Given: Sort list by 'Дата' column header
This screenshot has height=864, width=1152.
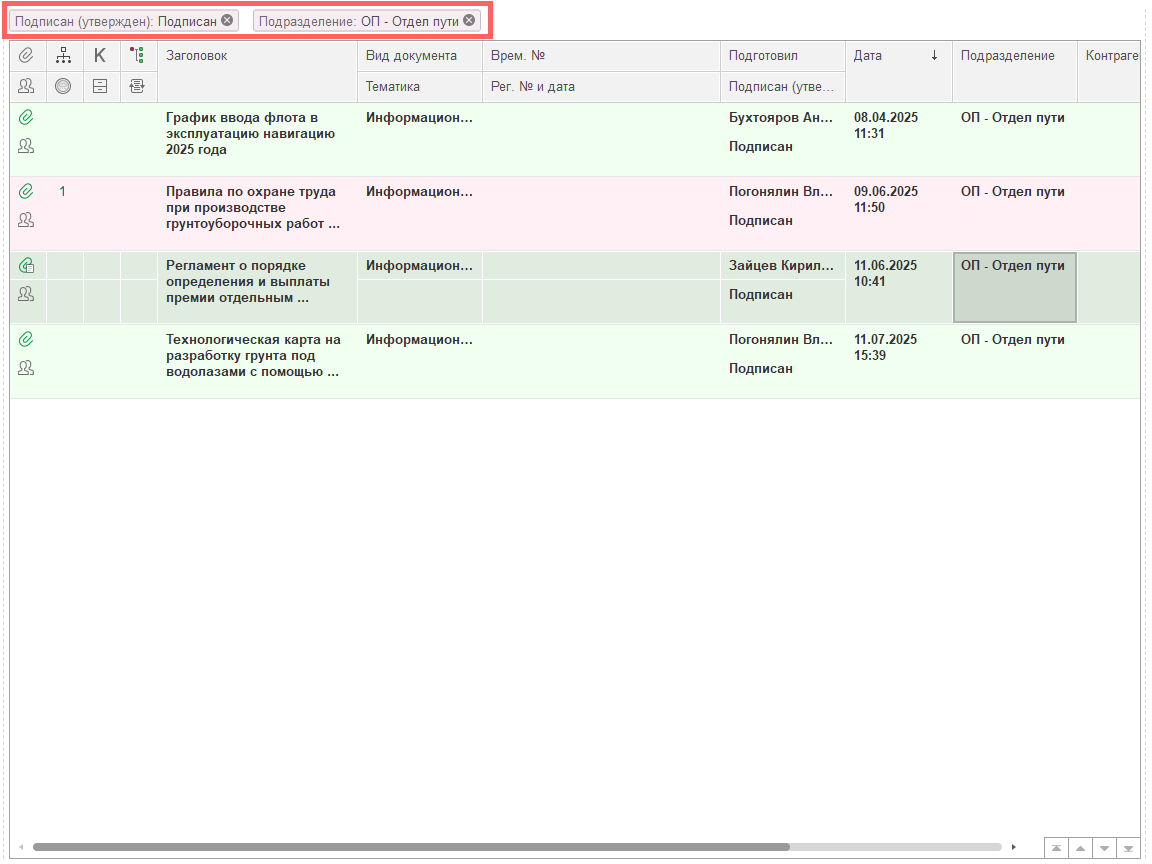Looking at the screenshot, I should (896, 56).
